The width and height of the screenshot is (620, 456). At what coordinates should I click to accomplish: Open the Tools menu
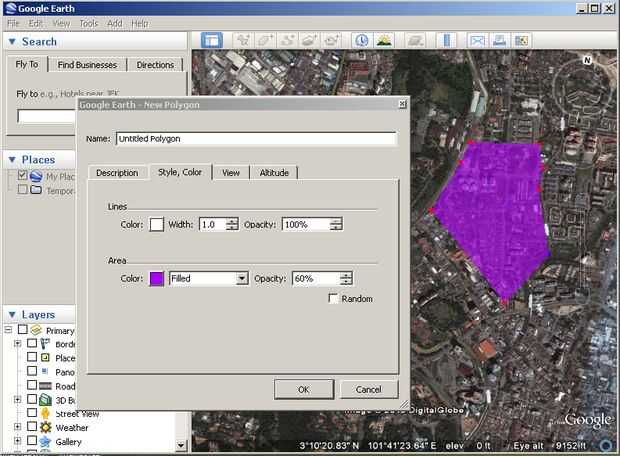coord(89,24)
